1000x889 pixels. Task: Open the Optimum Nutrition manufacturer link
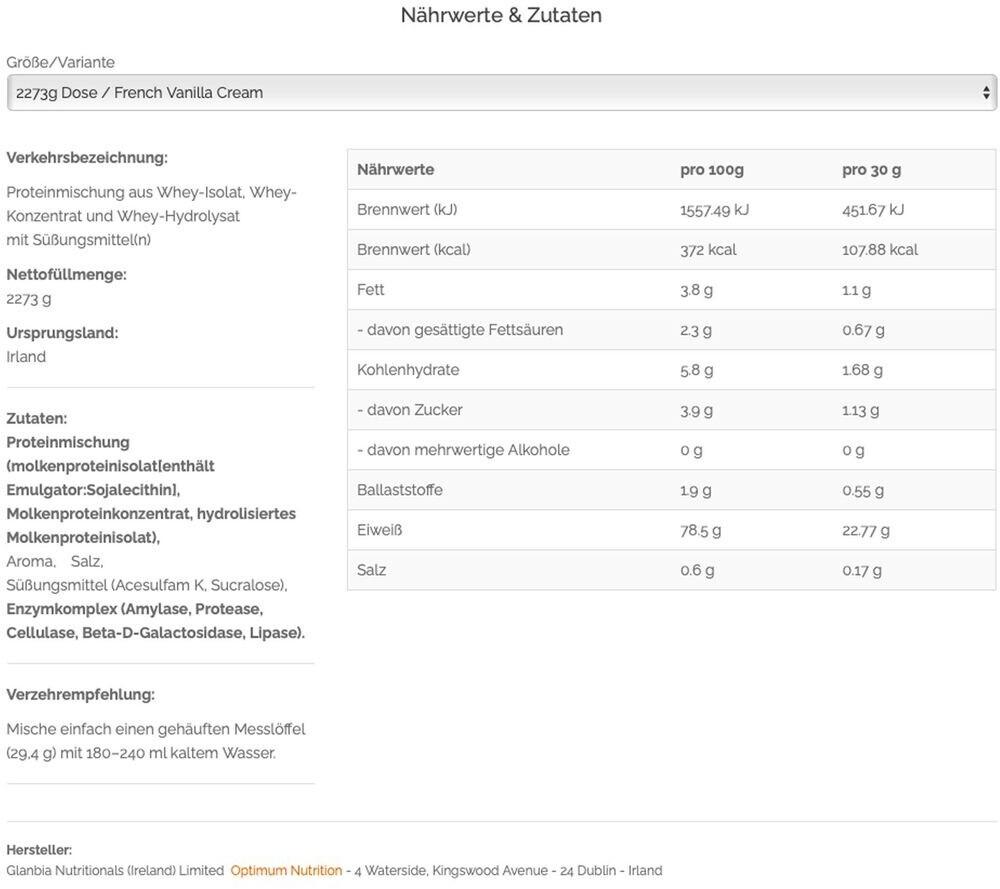[286, 871]
